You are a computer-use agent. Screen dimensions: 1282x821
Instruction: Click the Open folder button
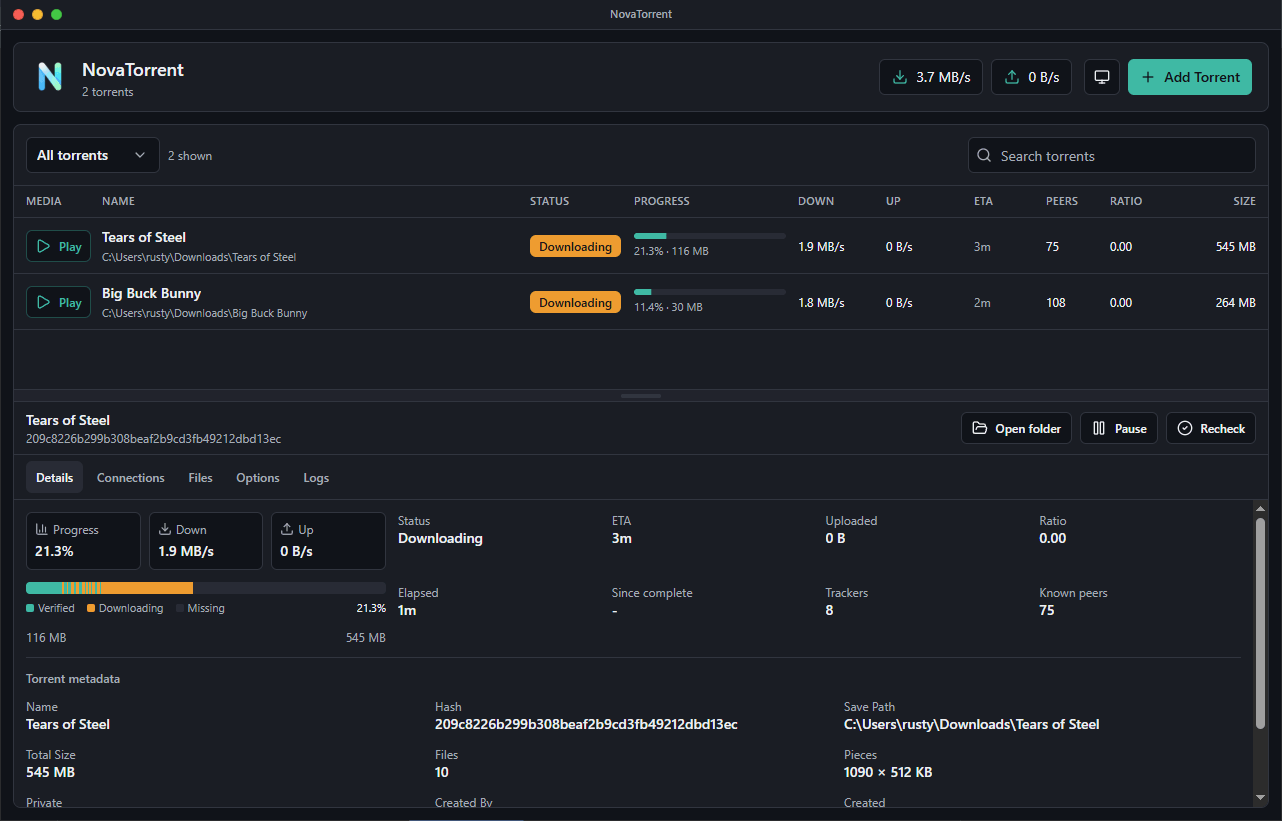tap(1017, 428)
